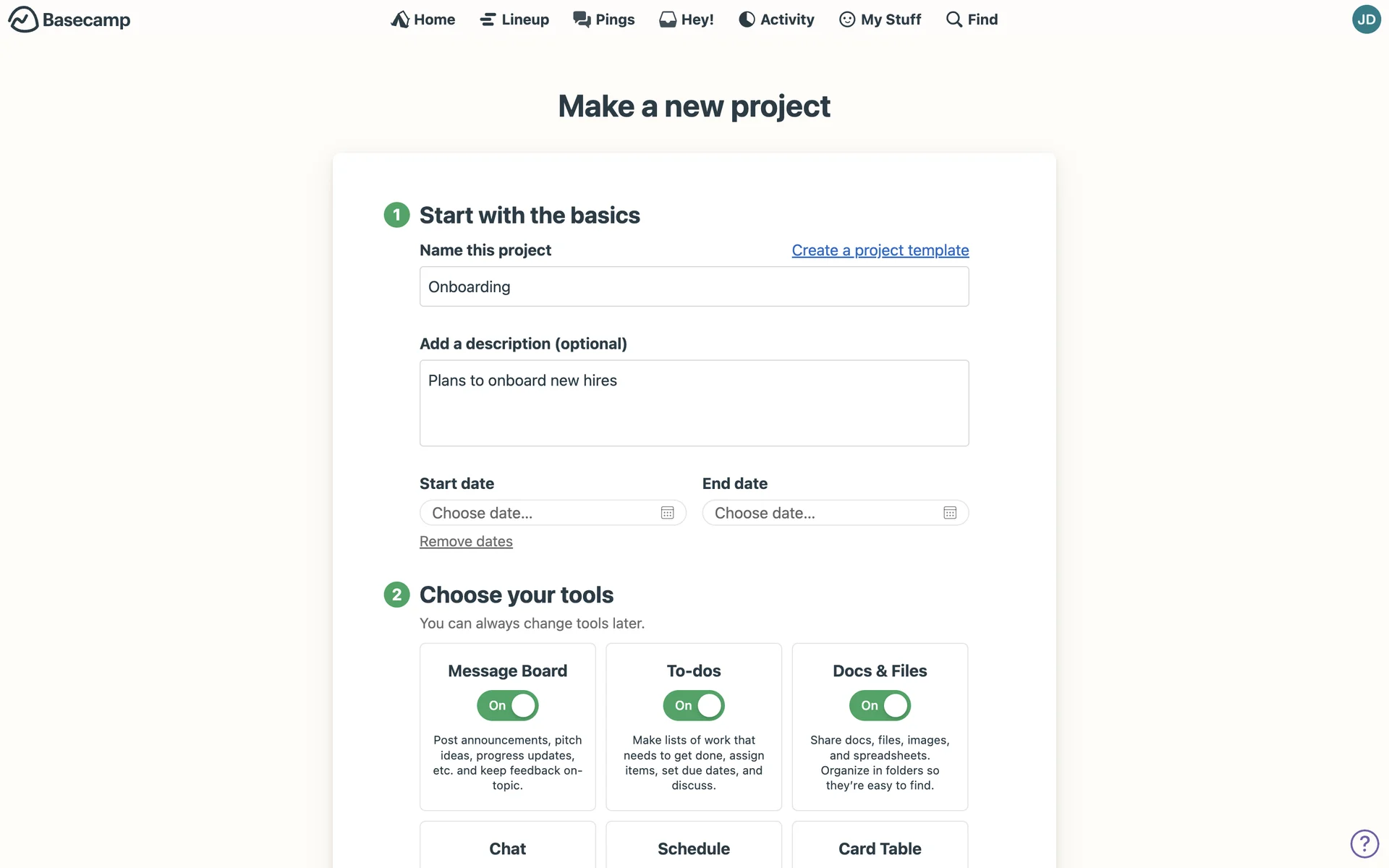Click the End date calendar icon
The height and width of the screenshot is (868, 1389).
tap(950, 513)
